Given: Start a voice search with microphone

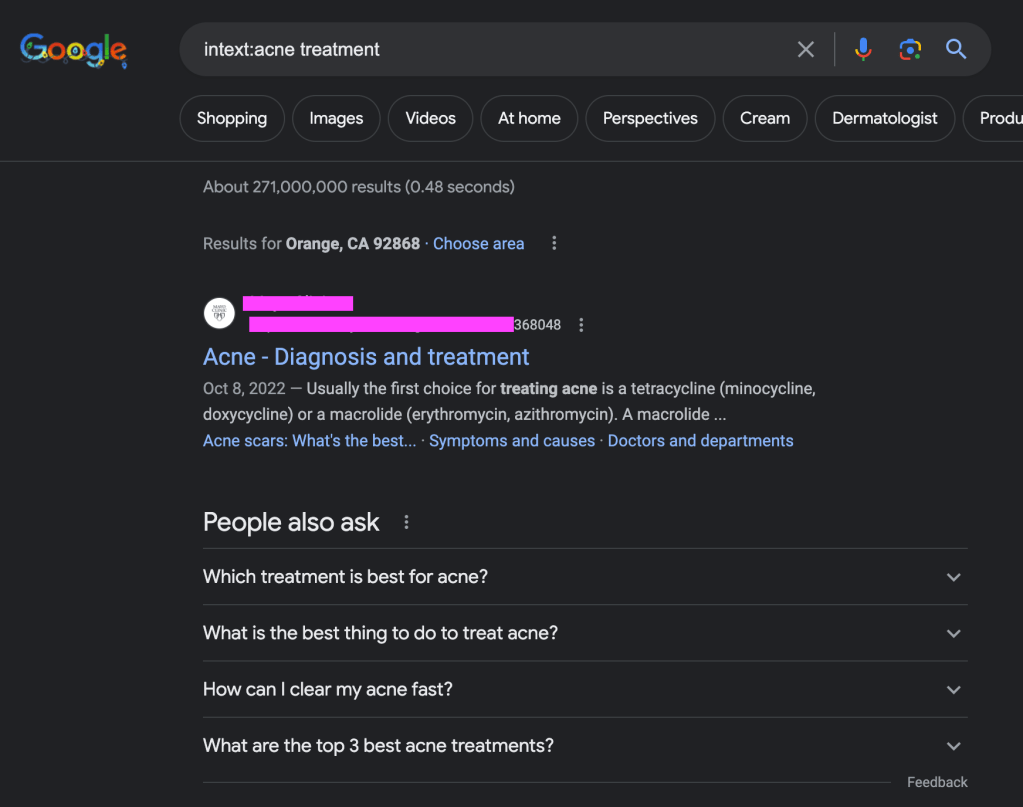Looking at the screenshot, I should pyautogui.click(x=863, y=49).
